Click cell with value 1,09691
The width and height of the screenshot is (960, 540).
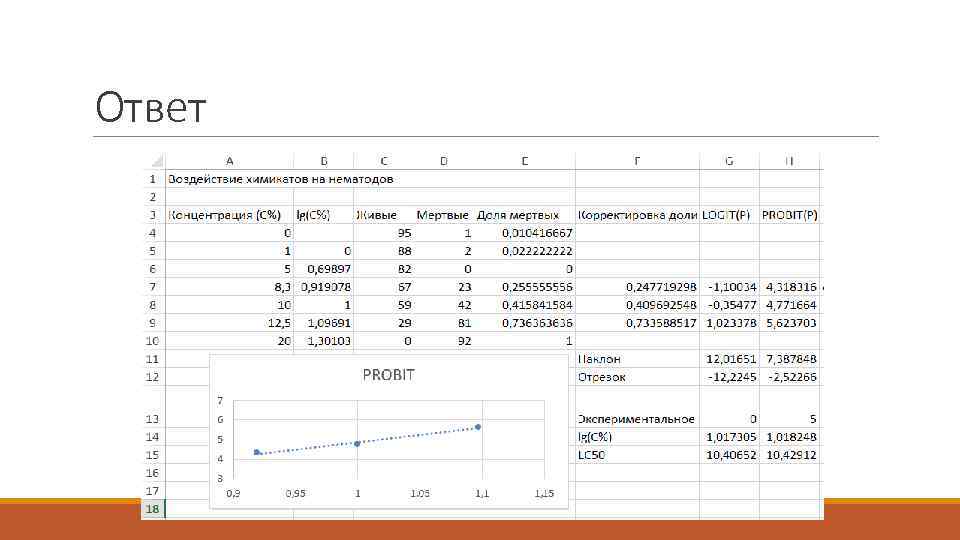pyautogui.click(x=324, y=323)
